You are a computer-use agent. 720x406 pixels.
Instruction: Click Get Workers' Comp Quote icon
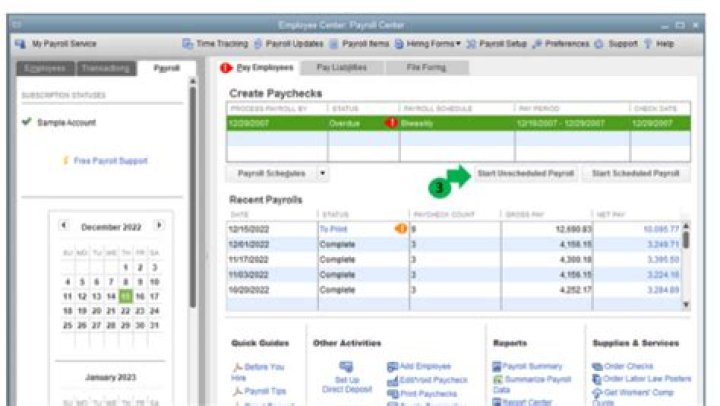596,393
